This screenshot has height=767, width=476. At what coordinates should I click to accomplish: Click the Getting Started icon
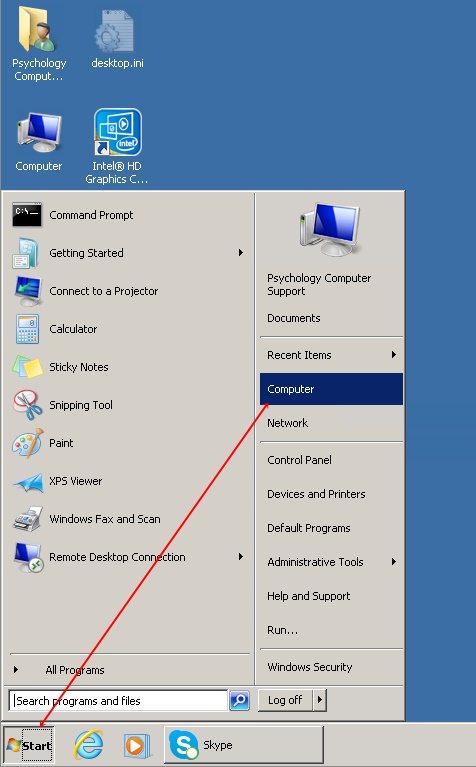coord(25,253)
